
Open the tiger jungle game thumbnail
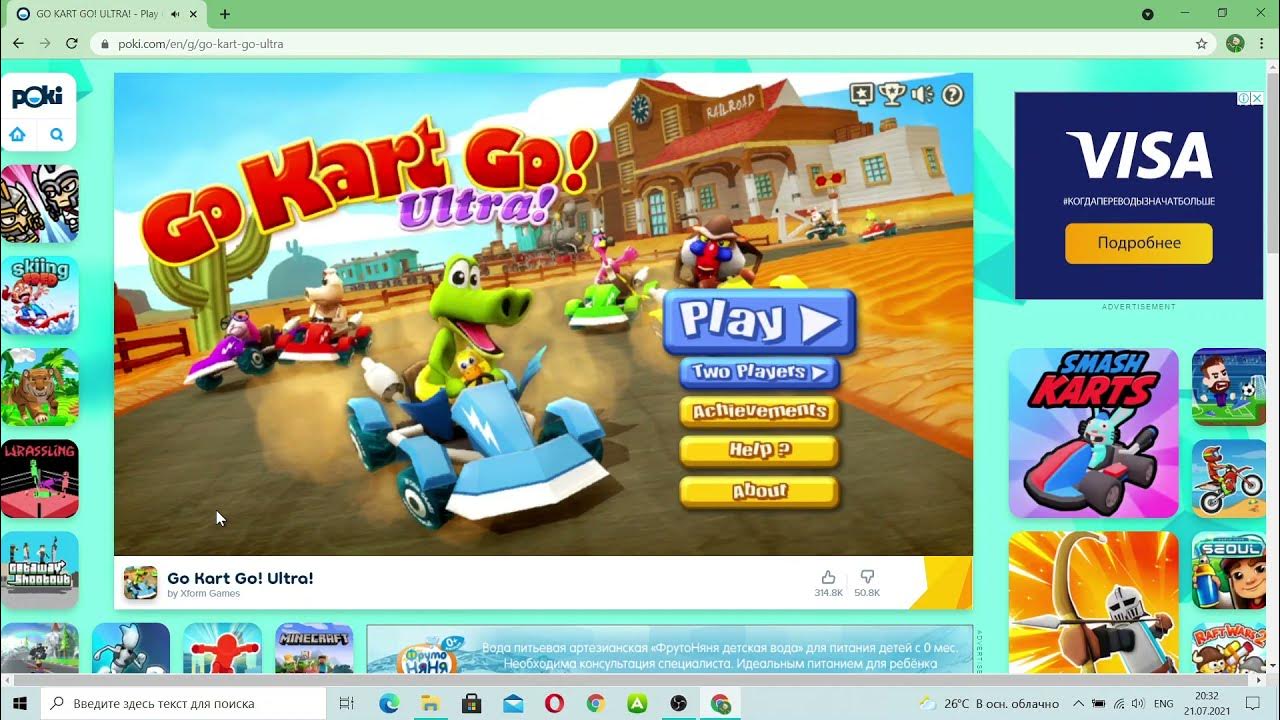(40, 387)
